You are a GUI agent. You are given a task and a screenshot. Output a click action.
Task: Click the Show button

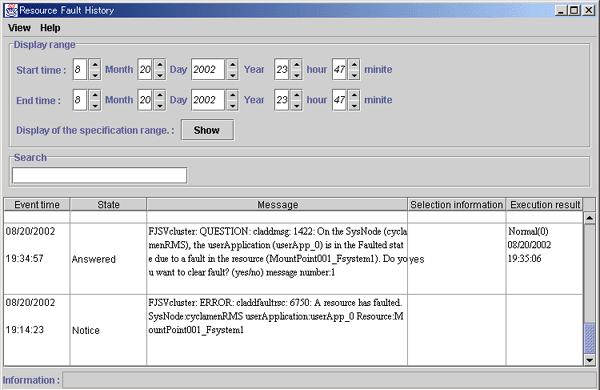[207, 130]
